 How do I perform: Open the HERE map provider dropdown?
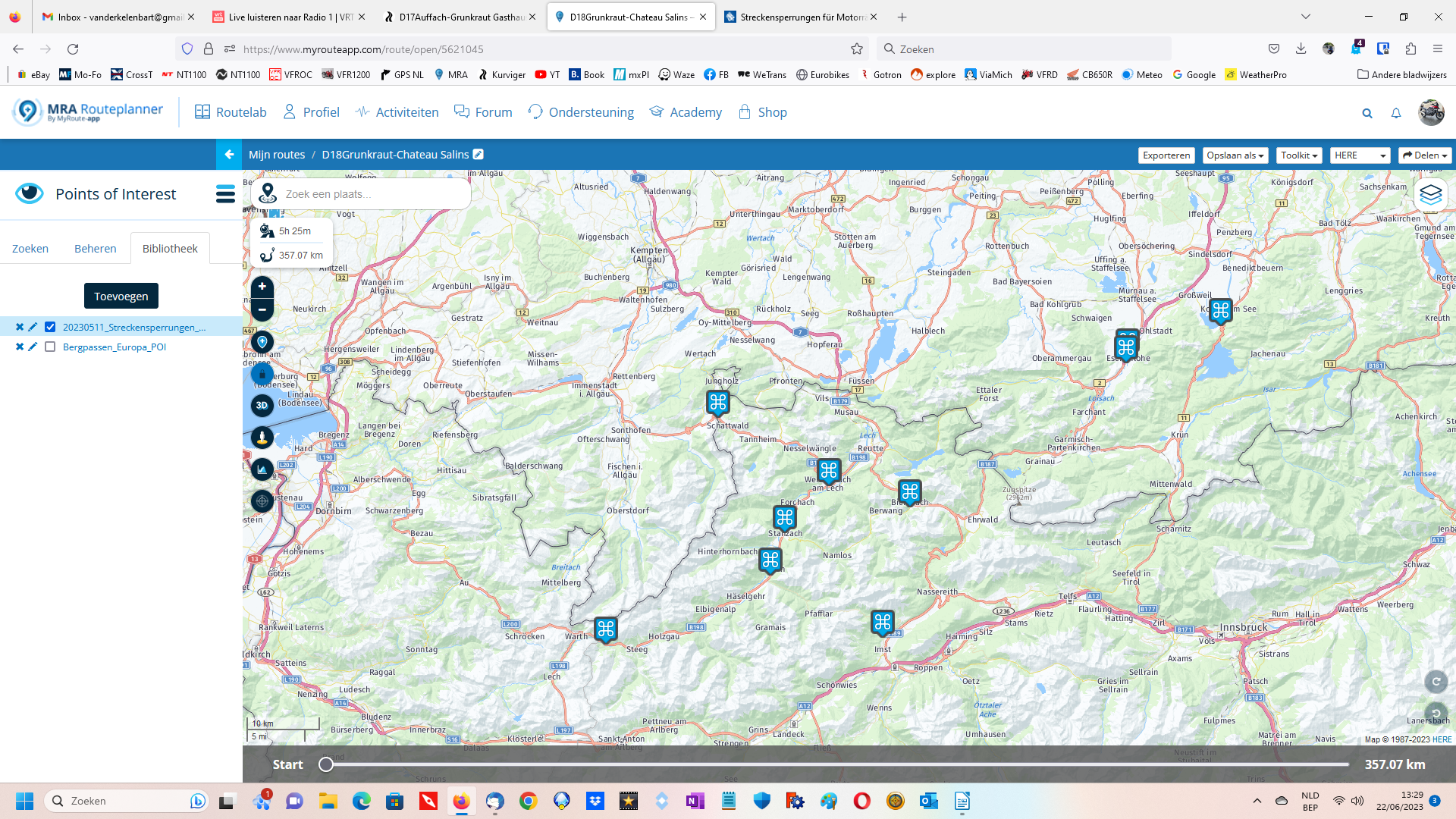[x=1360, y=155]
